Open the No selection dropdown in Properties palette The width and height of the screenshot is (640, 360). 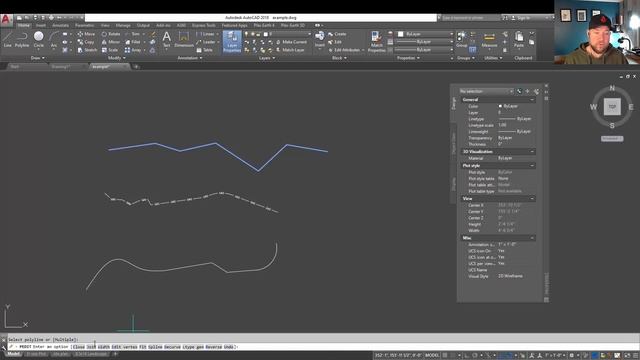pos(486,91)
